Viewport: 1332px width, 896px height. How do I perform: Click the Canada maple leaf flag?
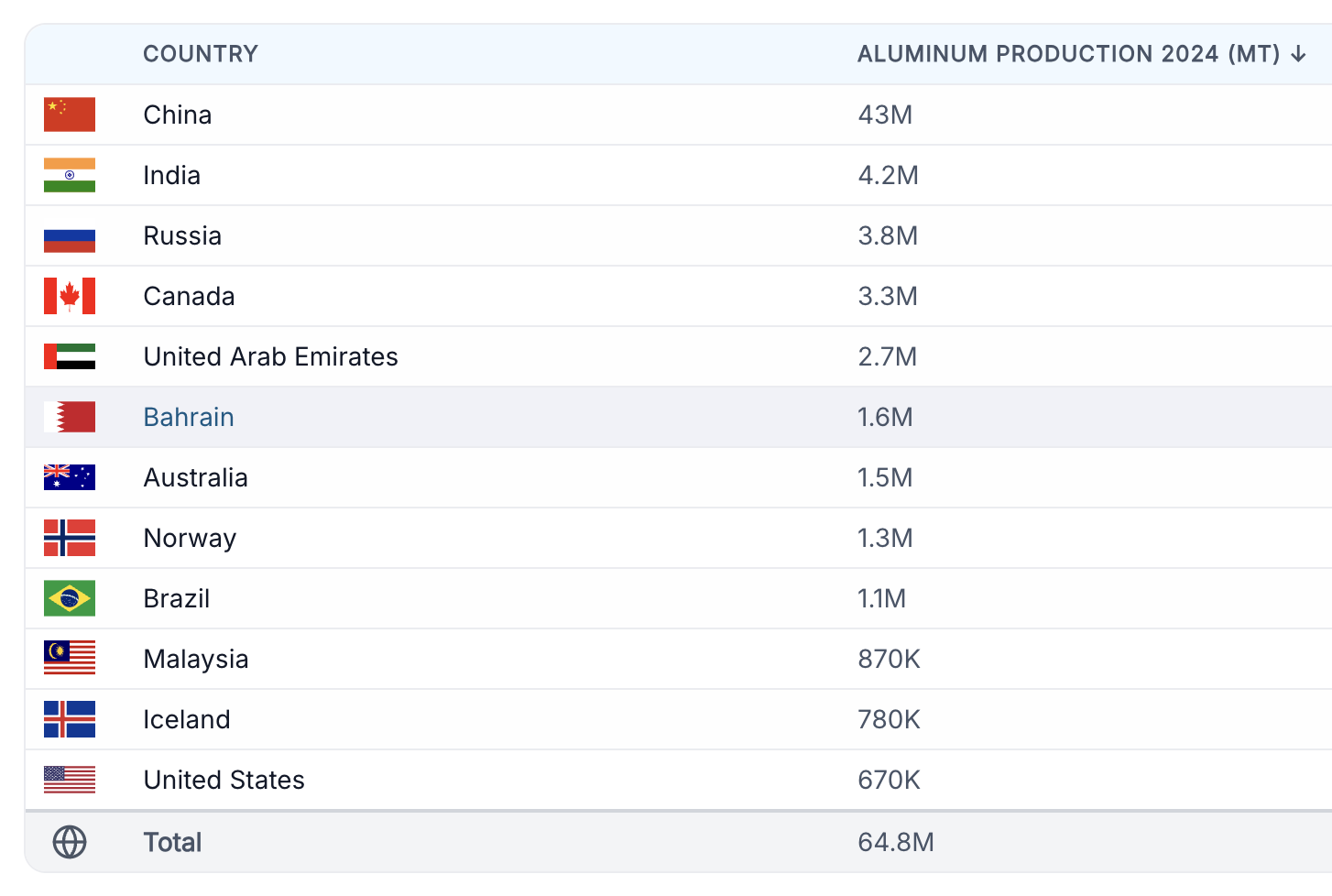coord(70,296)
